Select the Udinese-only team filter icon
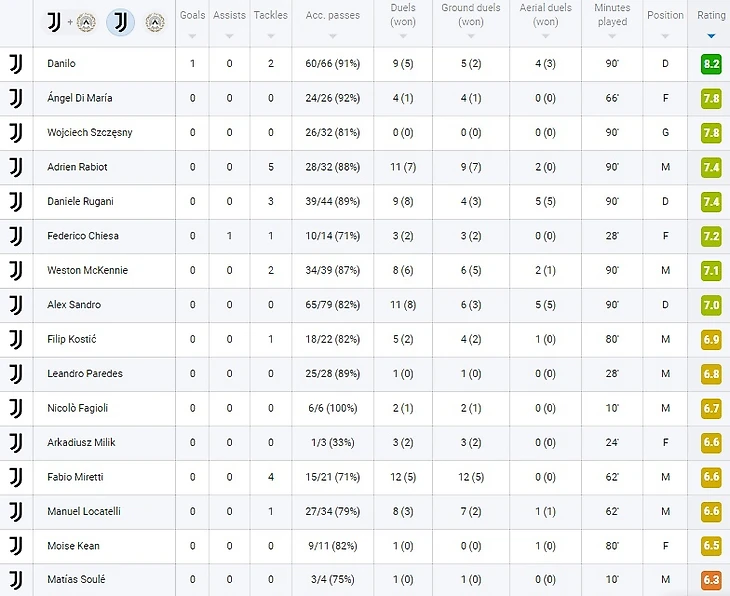The width and height of the screenshot is (730, 596). (x=155, y=22)
